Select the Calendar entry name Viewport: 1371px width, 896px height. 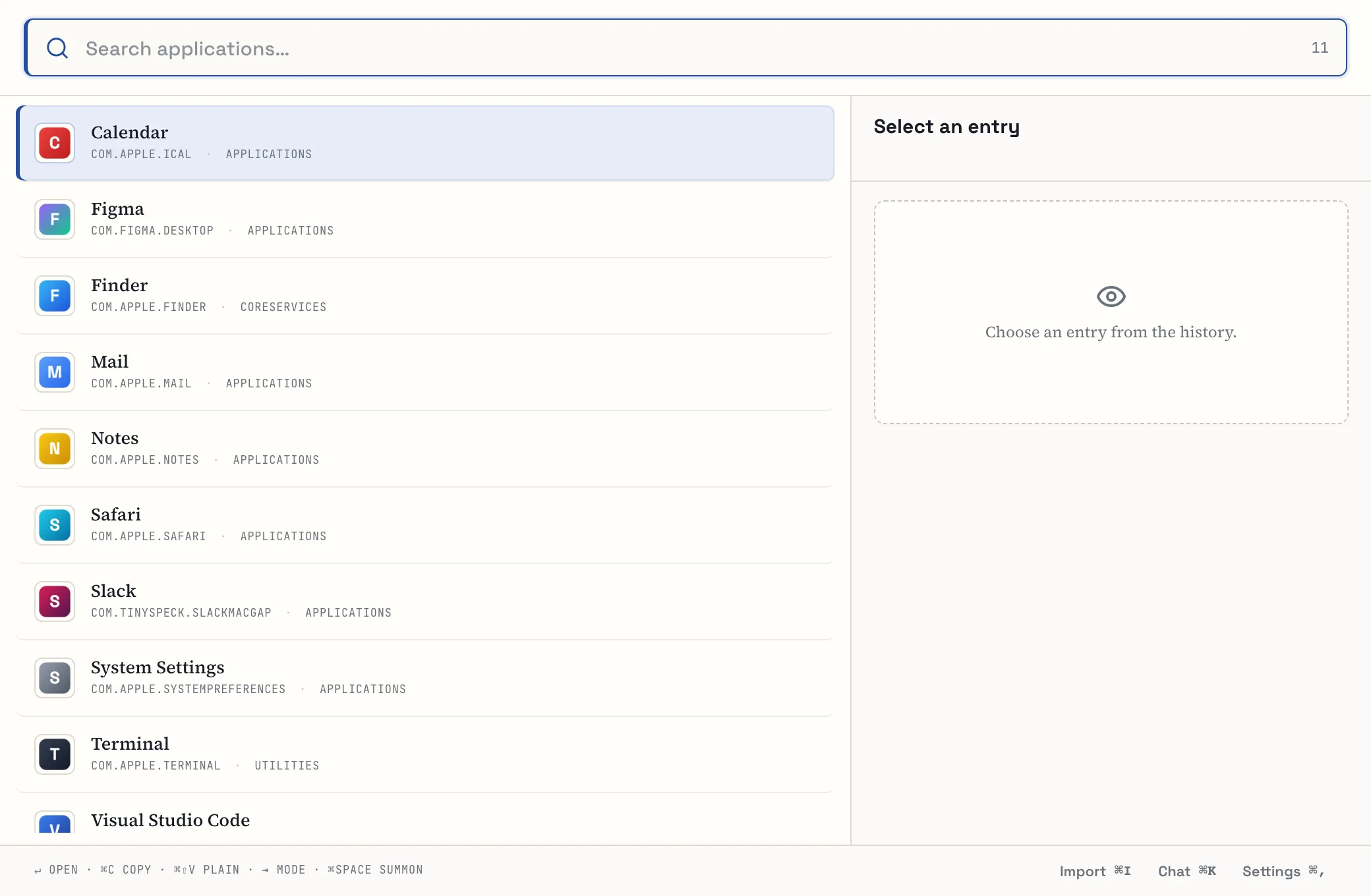tap(129, 132)
